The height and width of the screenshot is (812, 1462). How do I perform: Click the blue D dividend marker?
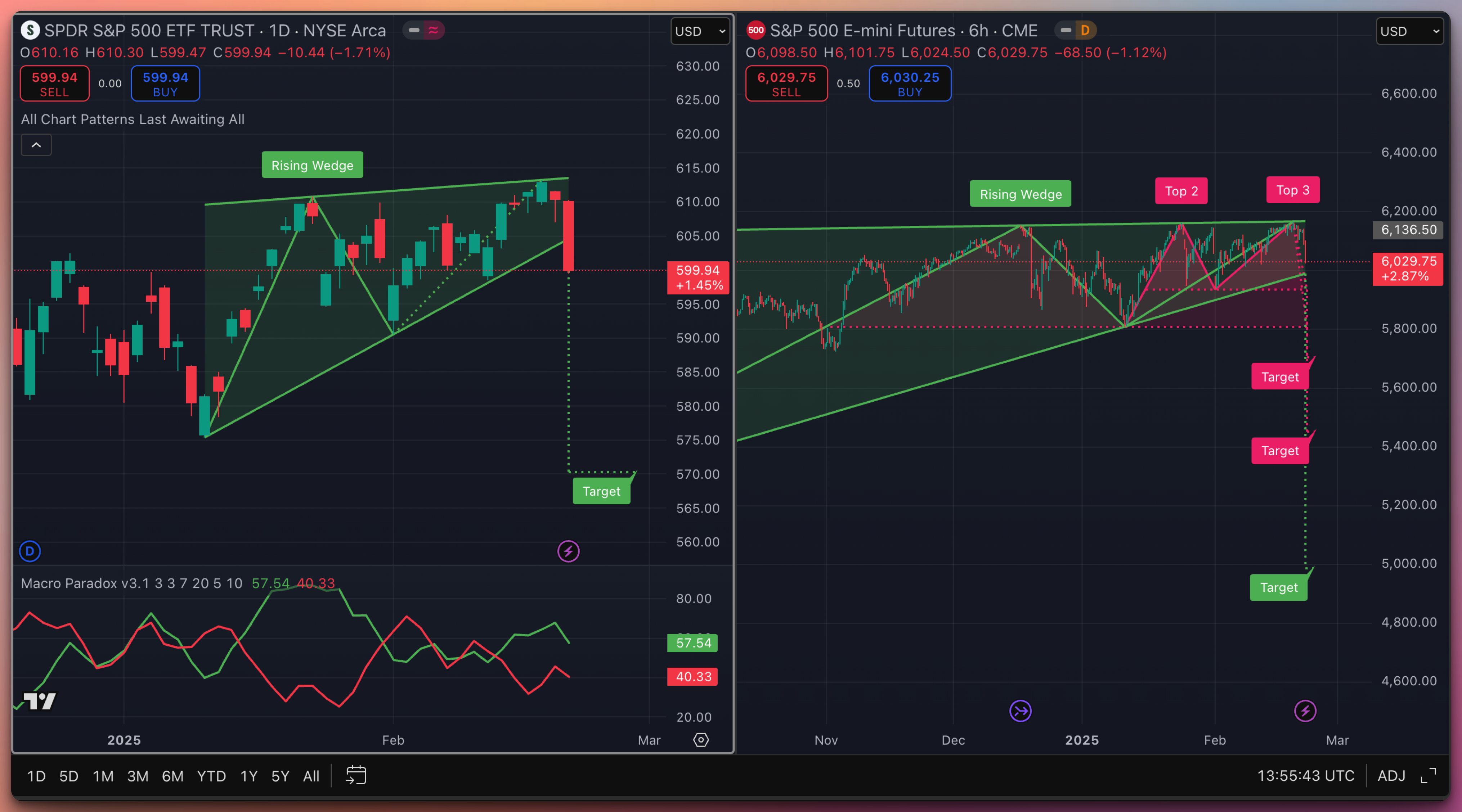30,551
